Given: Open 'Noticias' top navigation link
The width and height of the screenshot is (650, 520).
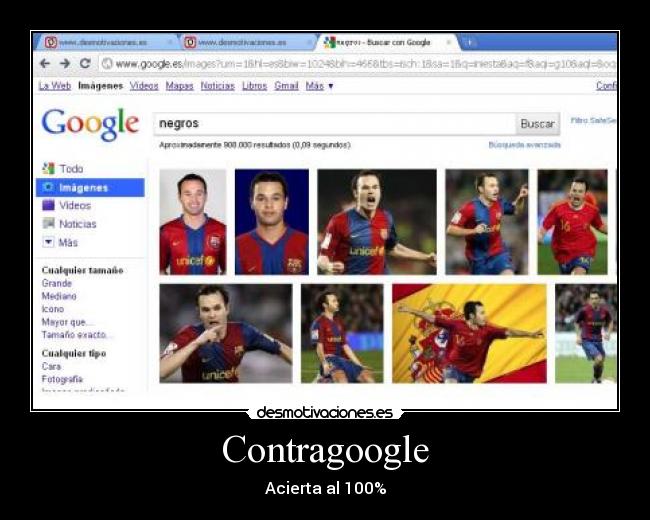Looking at the screenshot, I should tap(218, 86).
